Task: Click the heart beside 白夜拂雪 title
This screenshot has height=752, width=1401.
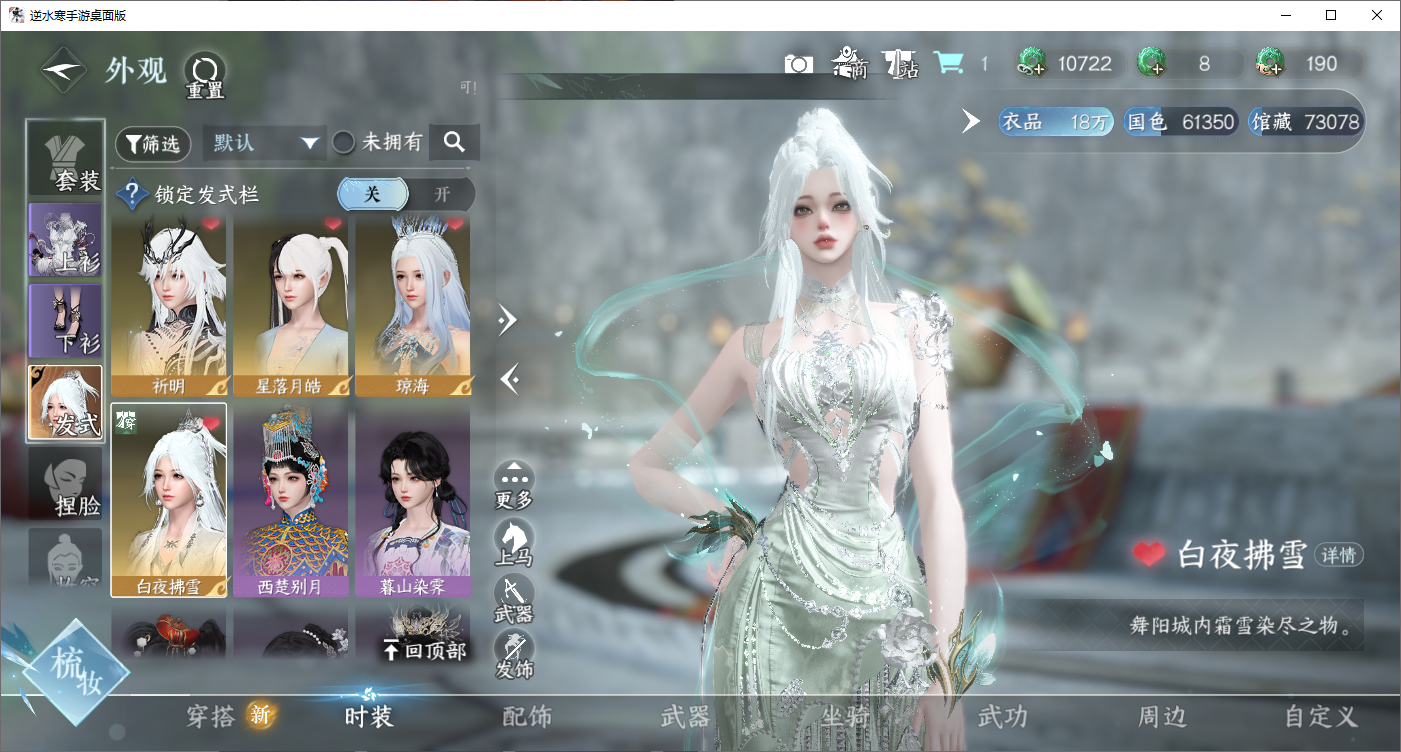Action: coord(1150,554)
